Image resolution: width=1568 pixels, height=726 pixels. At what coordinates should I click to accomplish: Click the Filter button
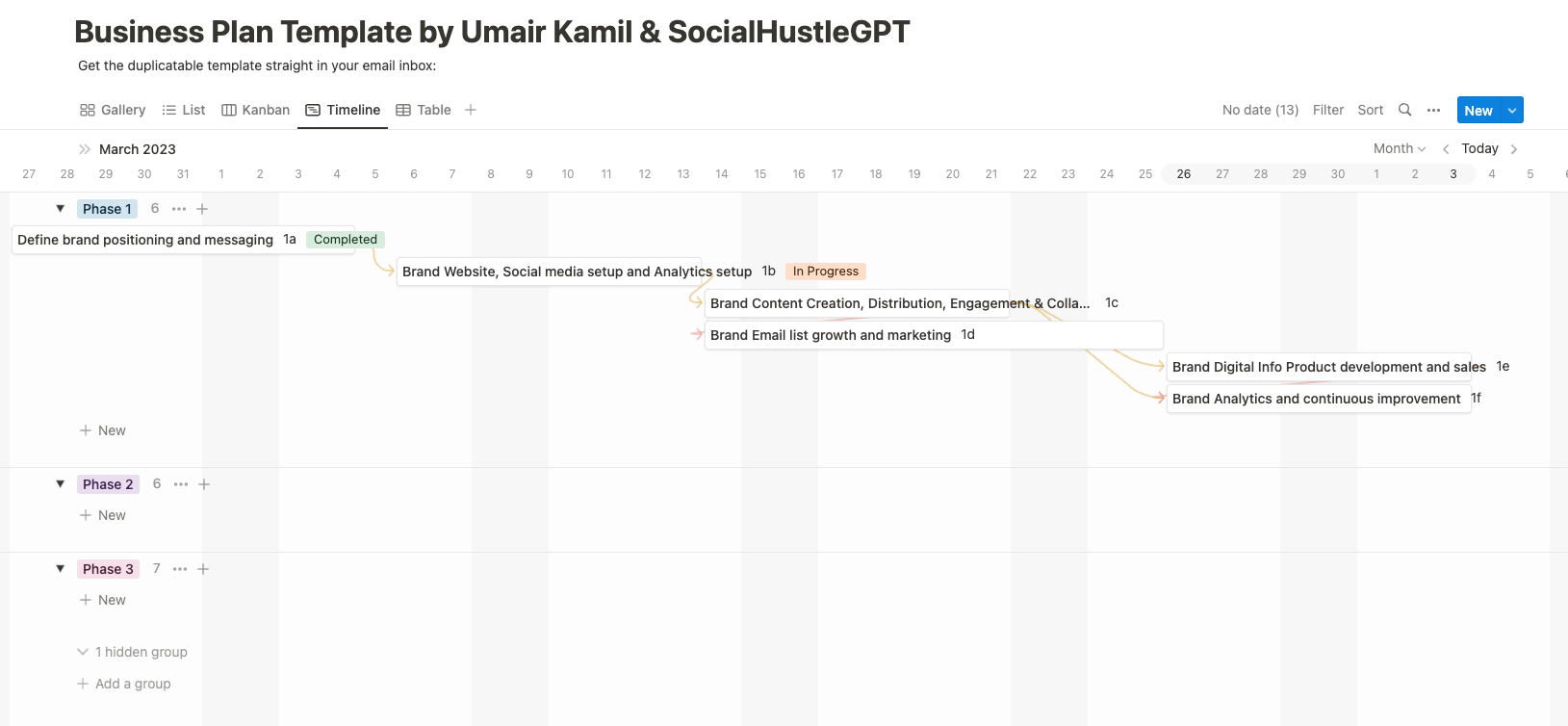pos(1327,110)
